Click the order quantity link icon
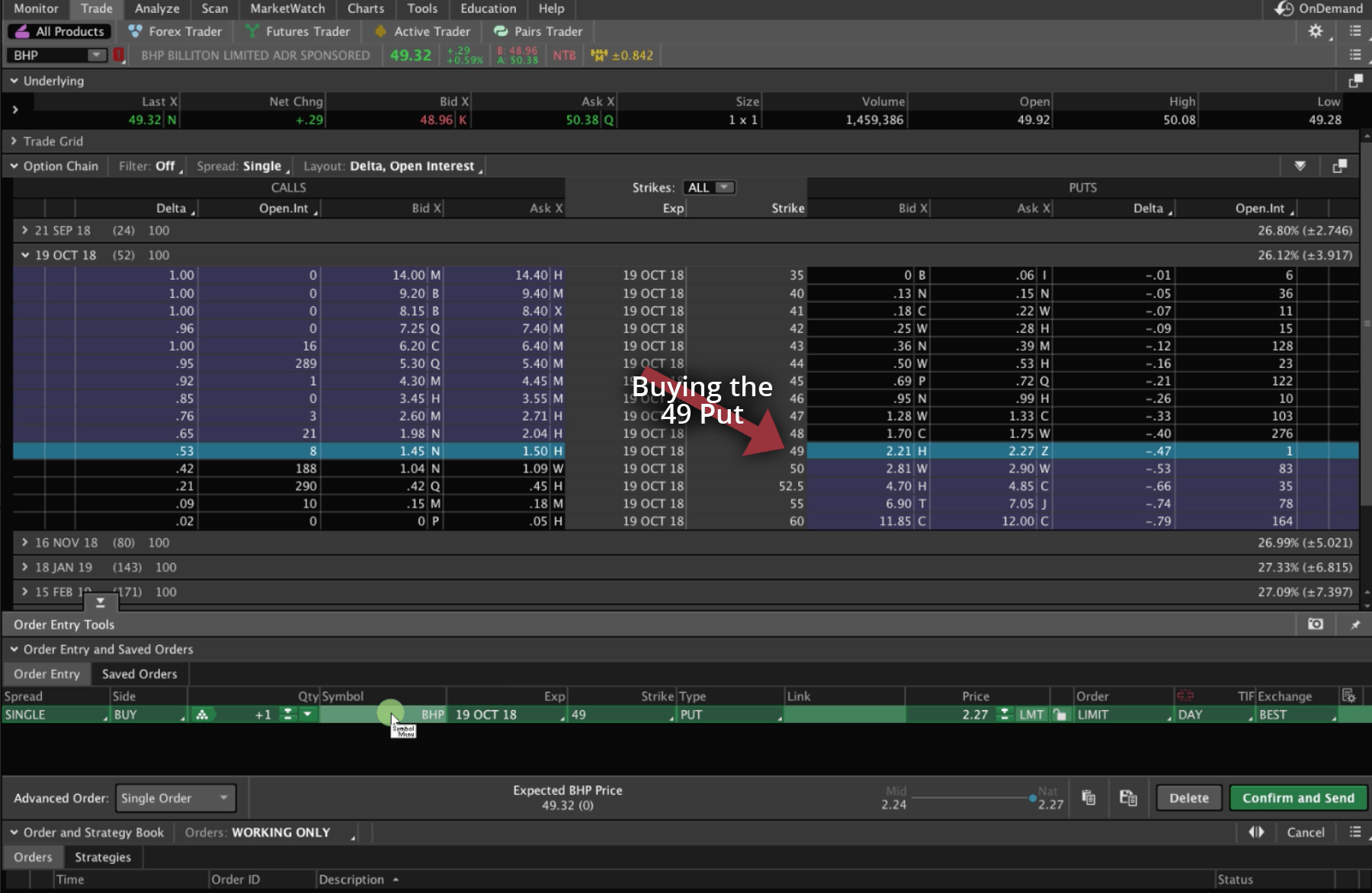Screen dimensions: 1372x893 (x=202, y=715)
